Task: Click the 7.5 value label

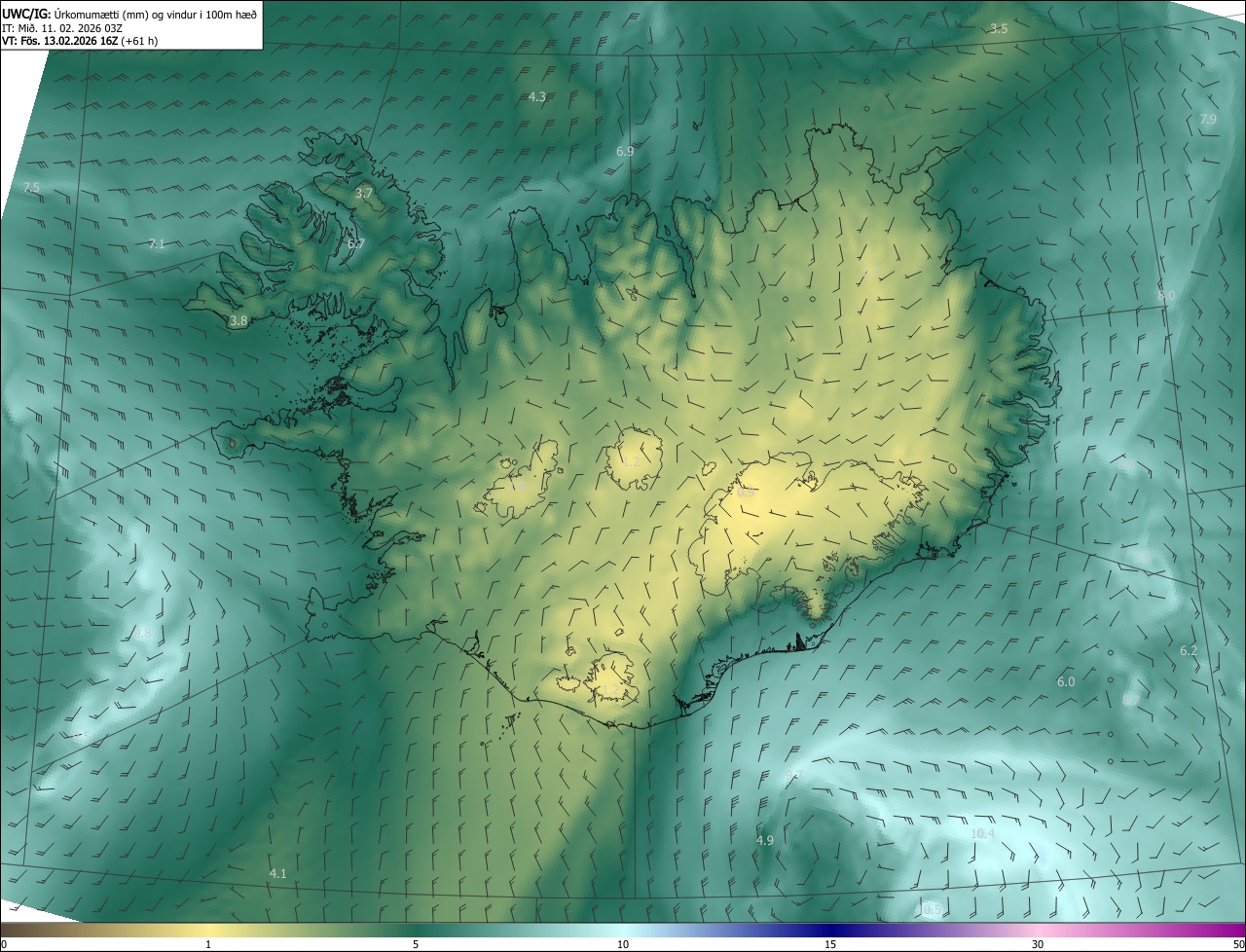Action: [x=32, y=187]
